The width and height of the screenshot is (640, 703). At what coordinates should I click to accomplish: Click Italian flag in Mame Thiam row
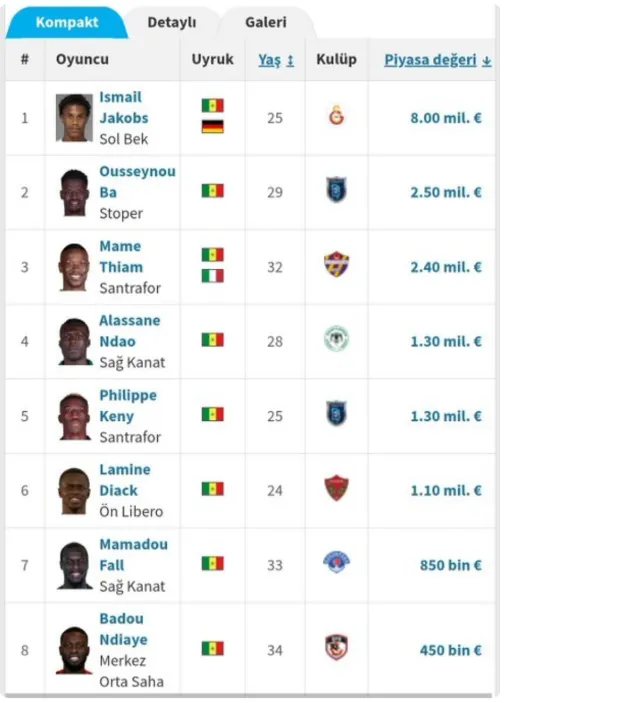point(213,276)
